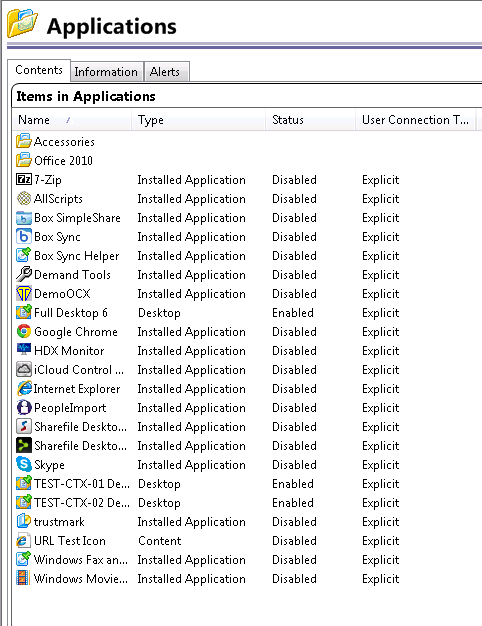Viewport: 482px width, 626px height.
Task: Click the Box SimpleShare icon
Action: pos(24,218)
